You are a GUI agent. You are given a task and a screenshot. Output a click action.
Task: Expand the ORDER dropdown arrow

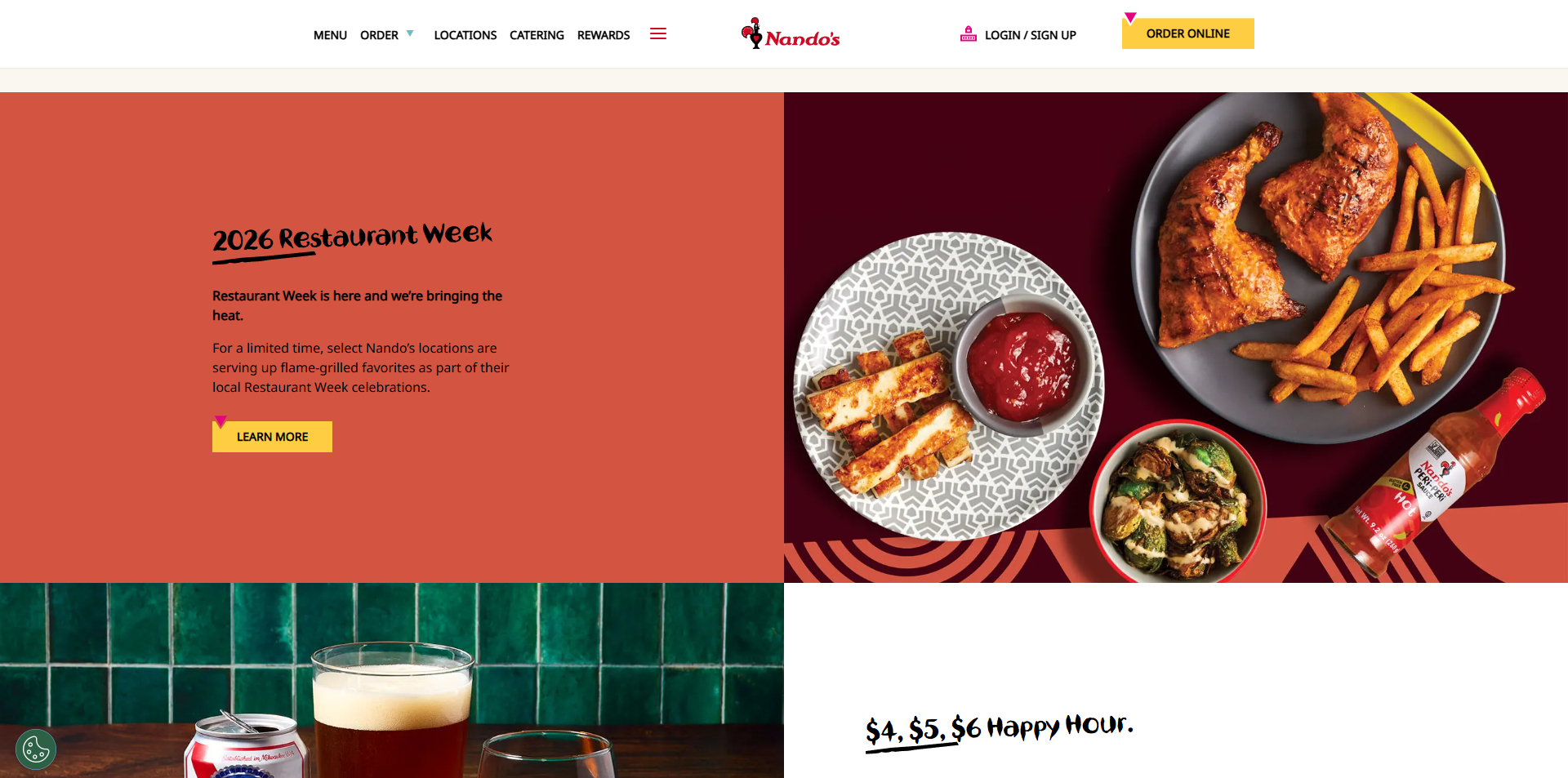coord(410,33)
